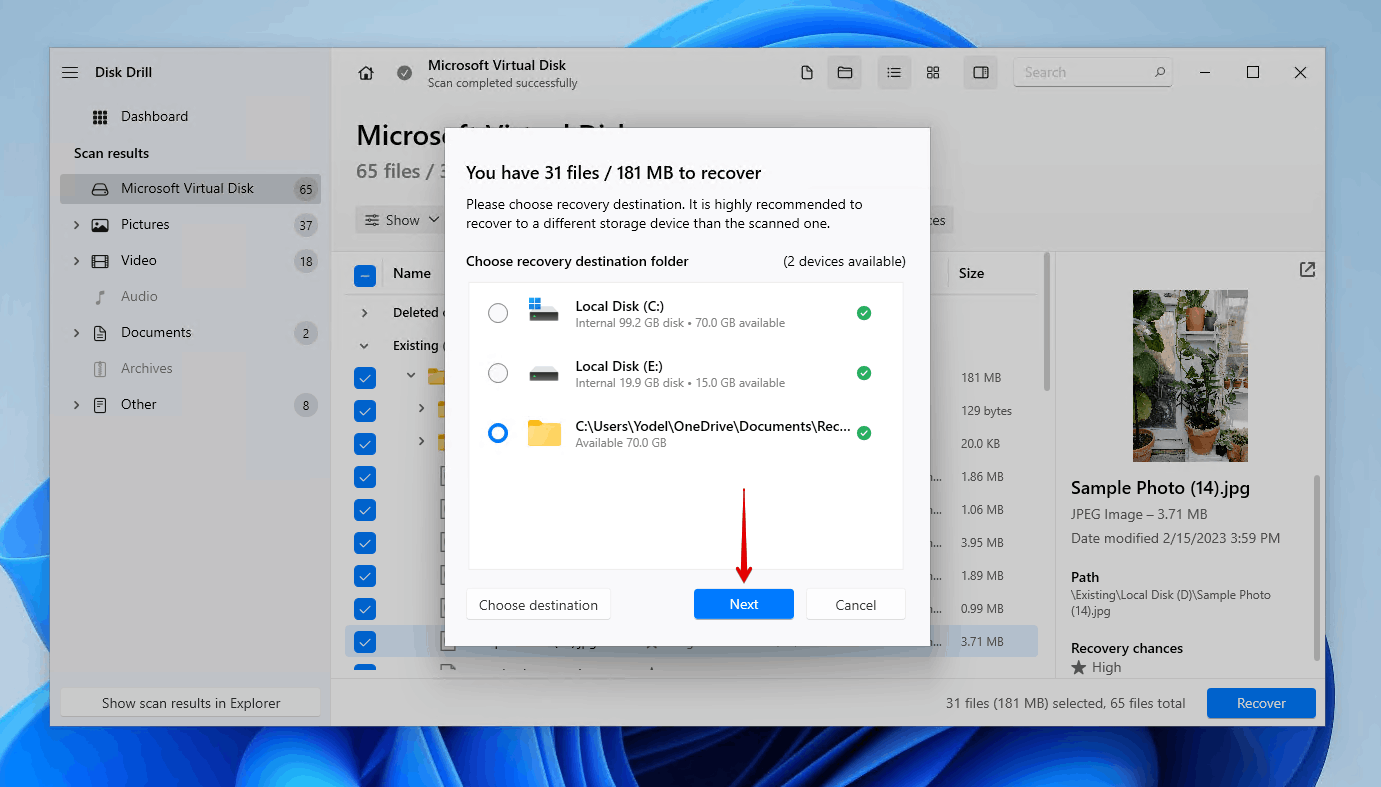Click the Video category icon
Image resolution: width=1381 pixels, height=787 pixels.
click(100, 261)
